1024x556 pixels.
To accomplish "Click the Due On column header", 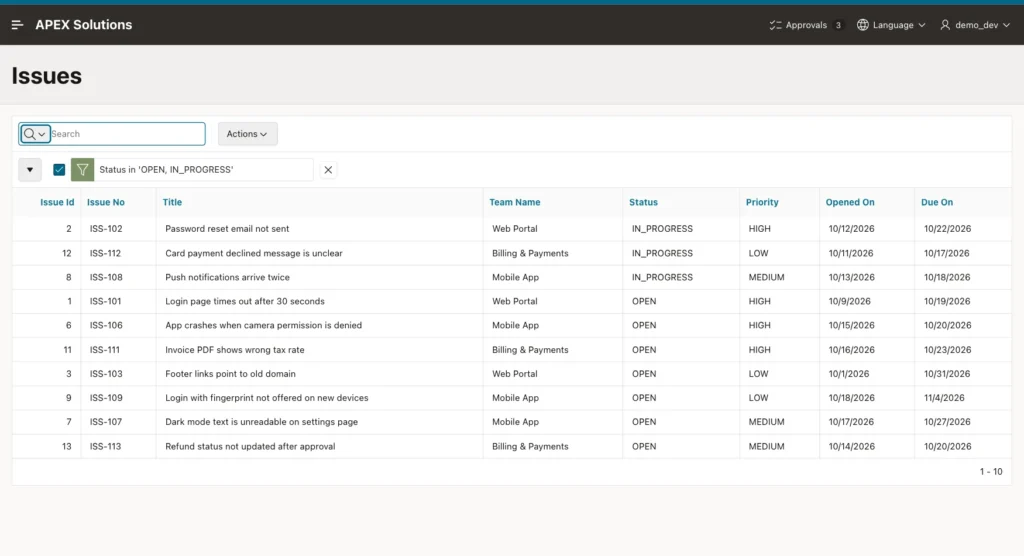I will click(936, 203).
